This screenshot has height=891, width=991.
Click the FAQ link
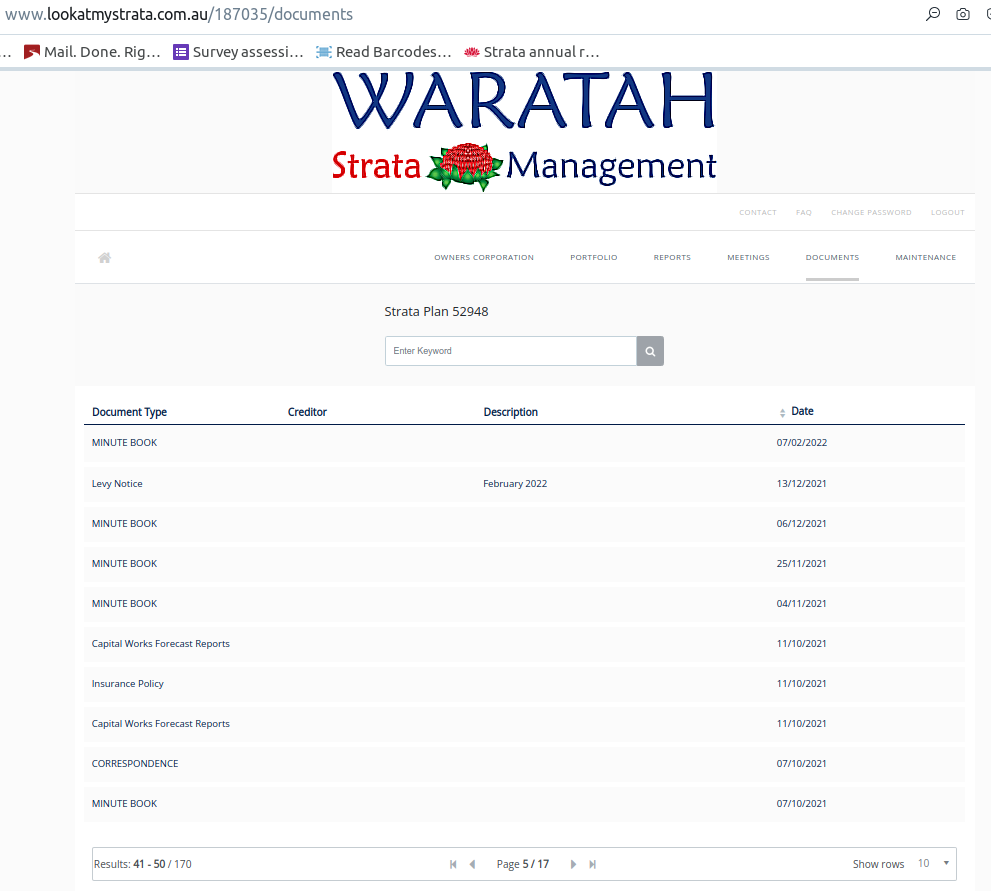click(804, 212)
